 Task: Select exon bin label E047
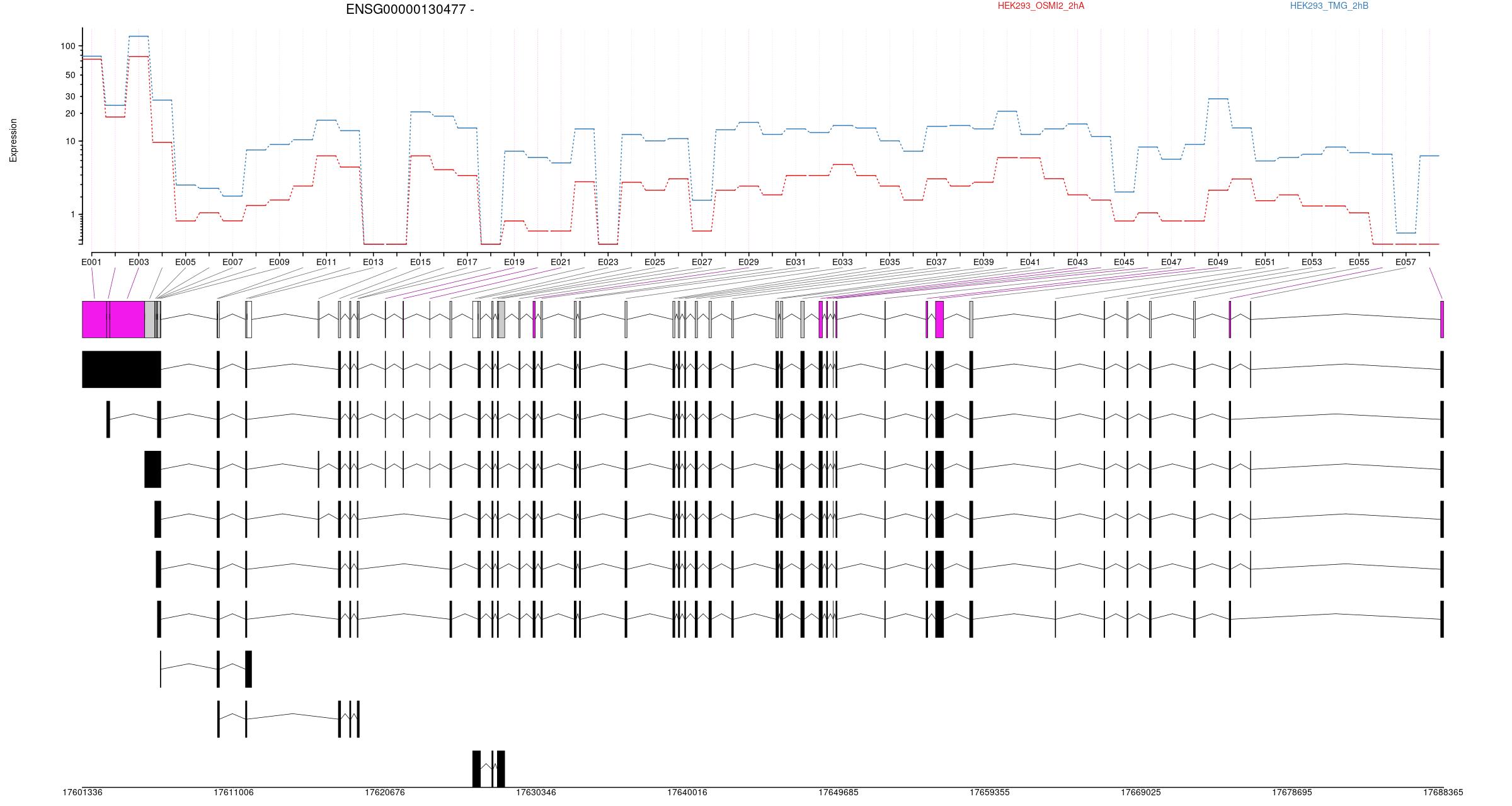[x=1171, y=262]
